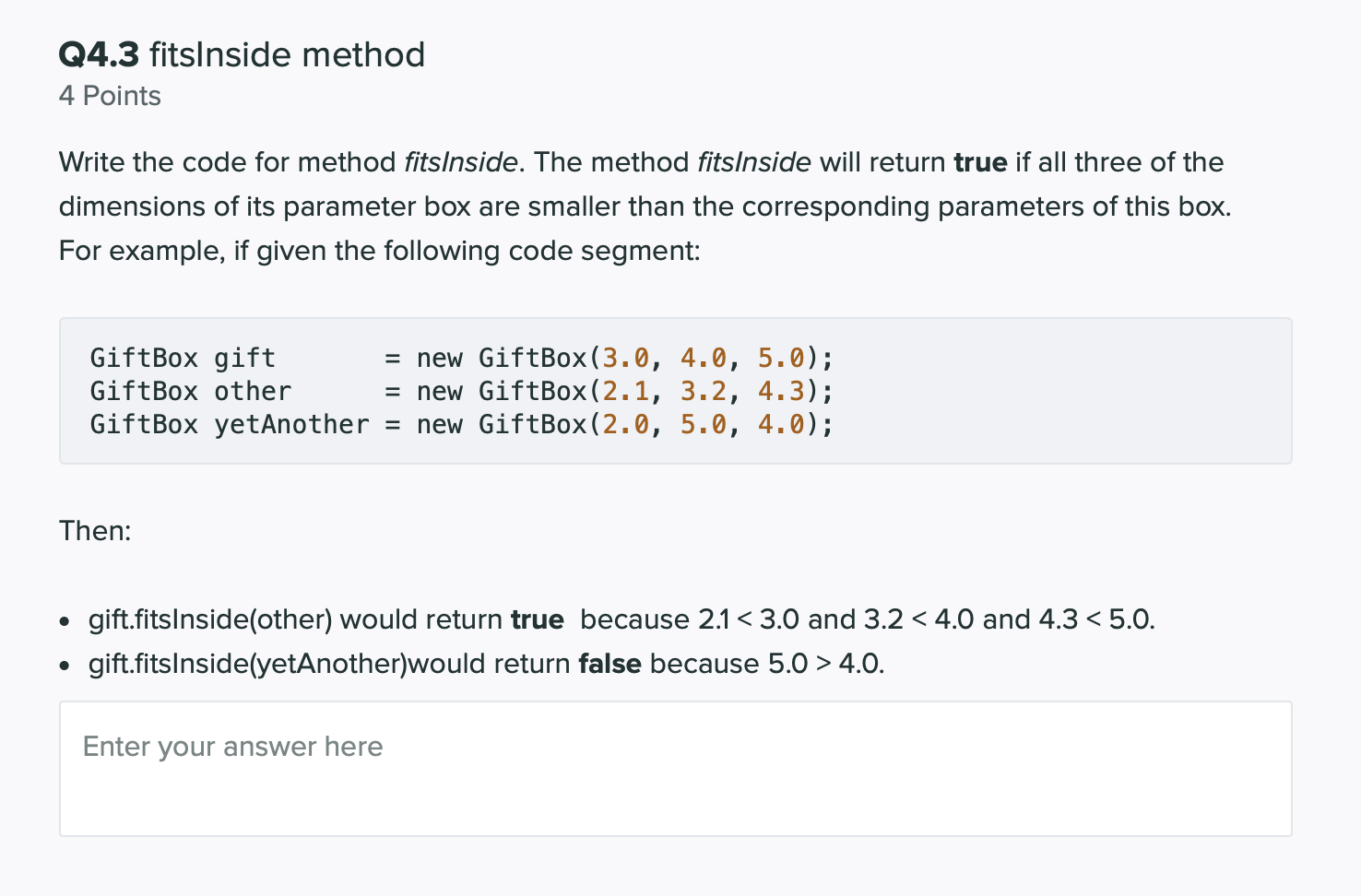Click the "Q4.3 fitsInside method" heading
1361x896 pixels.
coord(242,54)
